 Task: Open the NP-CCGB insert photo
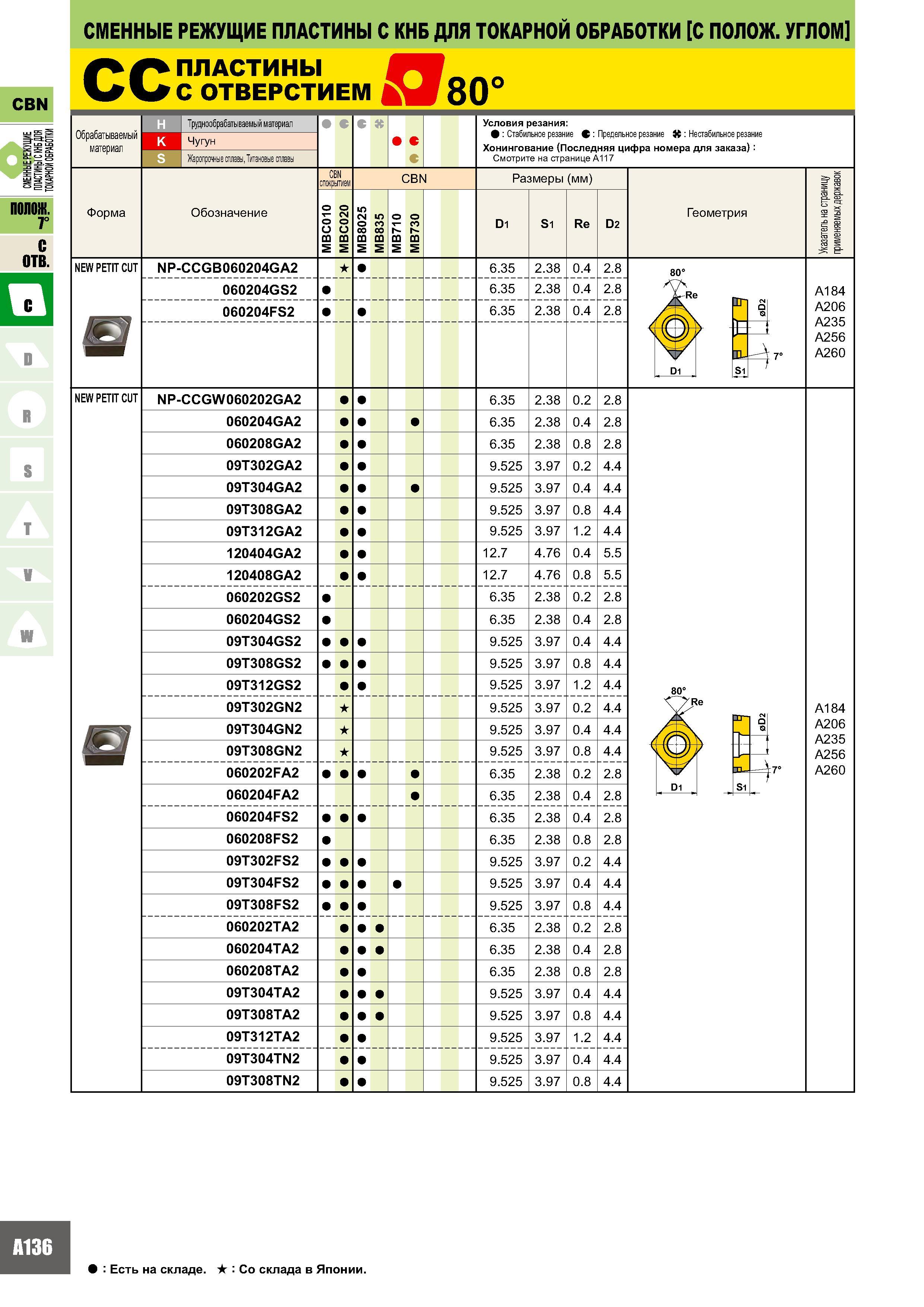[x=107, y=336]
